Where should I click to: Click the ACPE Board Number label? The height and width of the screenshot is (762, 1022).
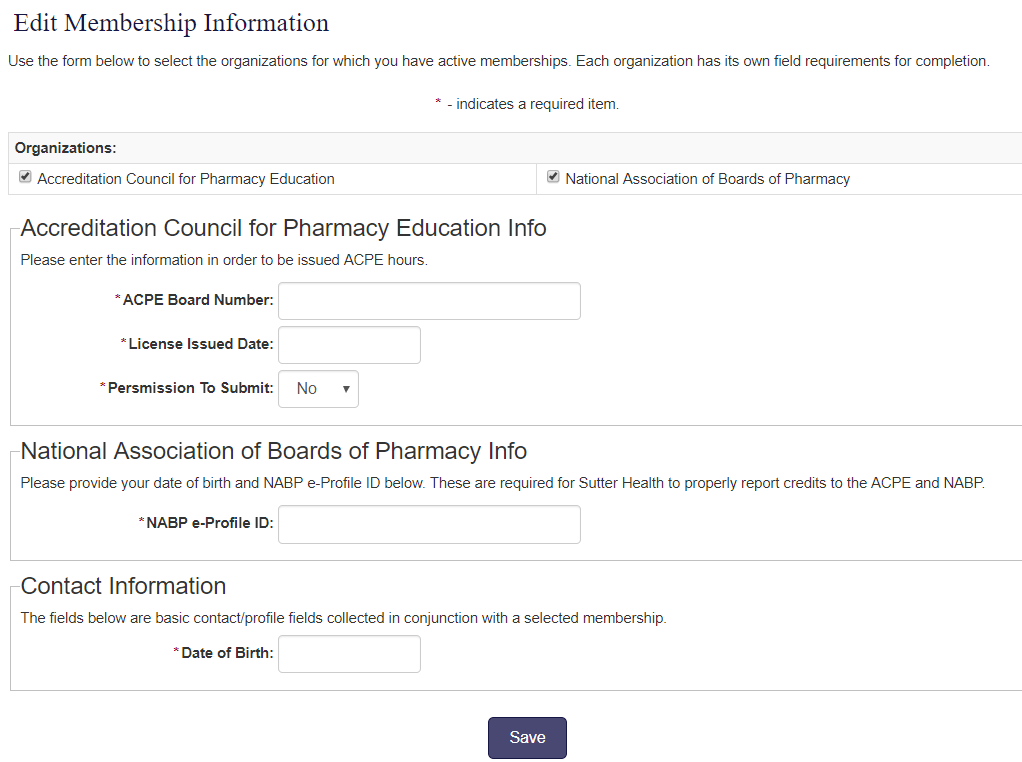[198, 300]
